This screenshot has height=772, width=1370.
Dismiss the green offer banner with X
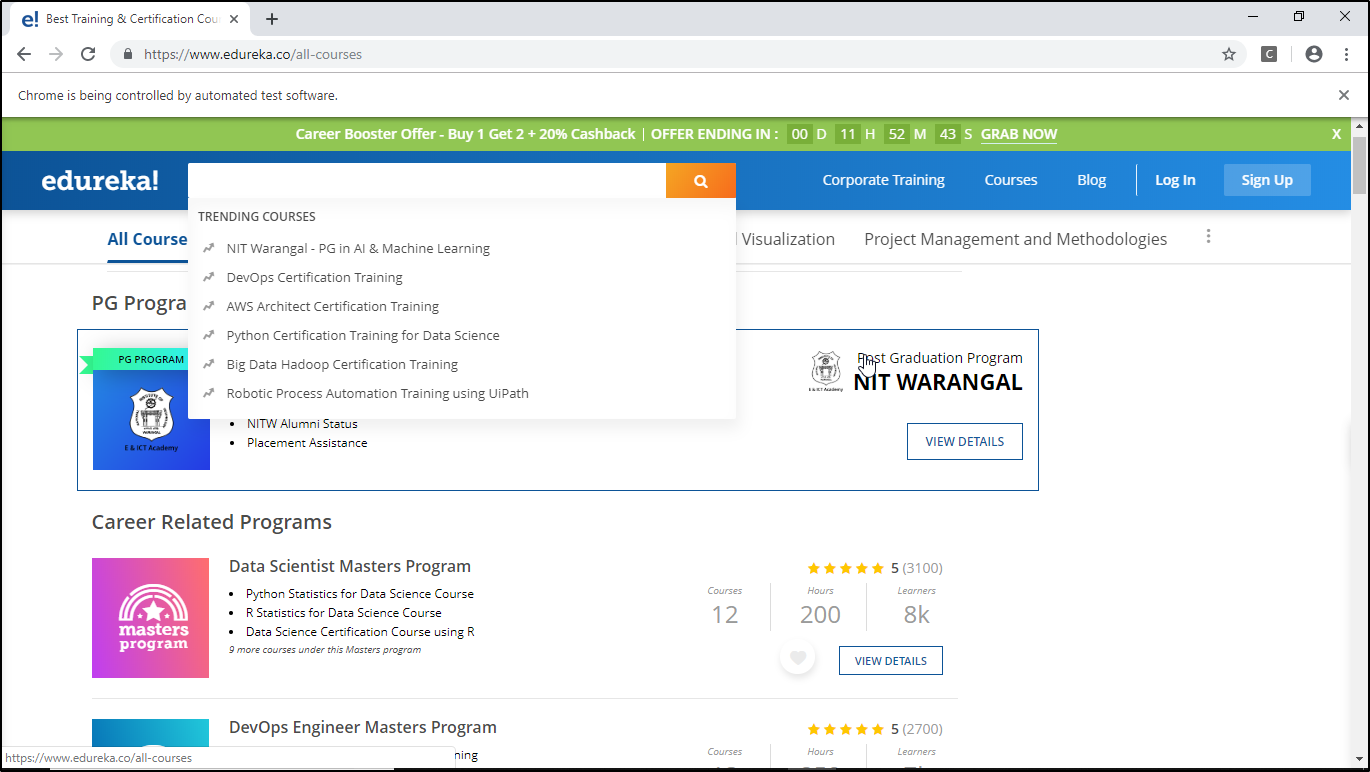(x=1336, y=134)
